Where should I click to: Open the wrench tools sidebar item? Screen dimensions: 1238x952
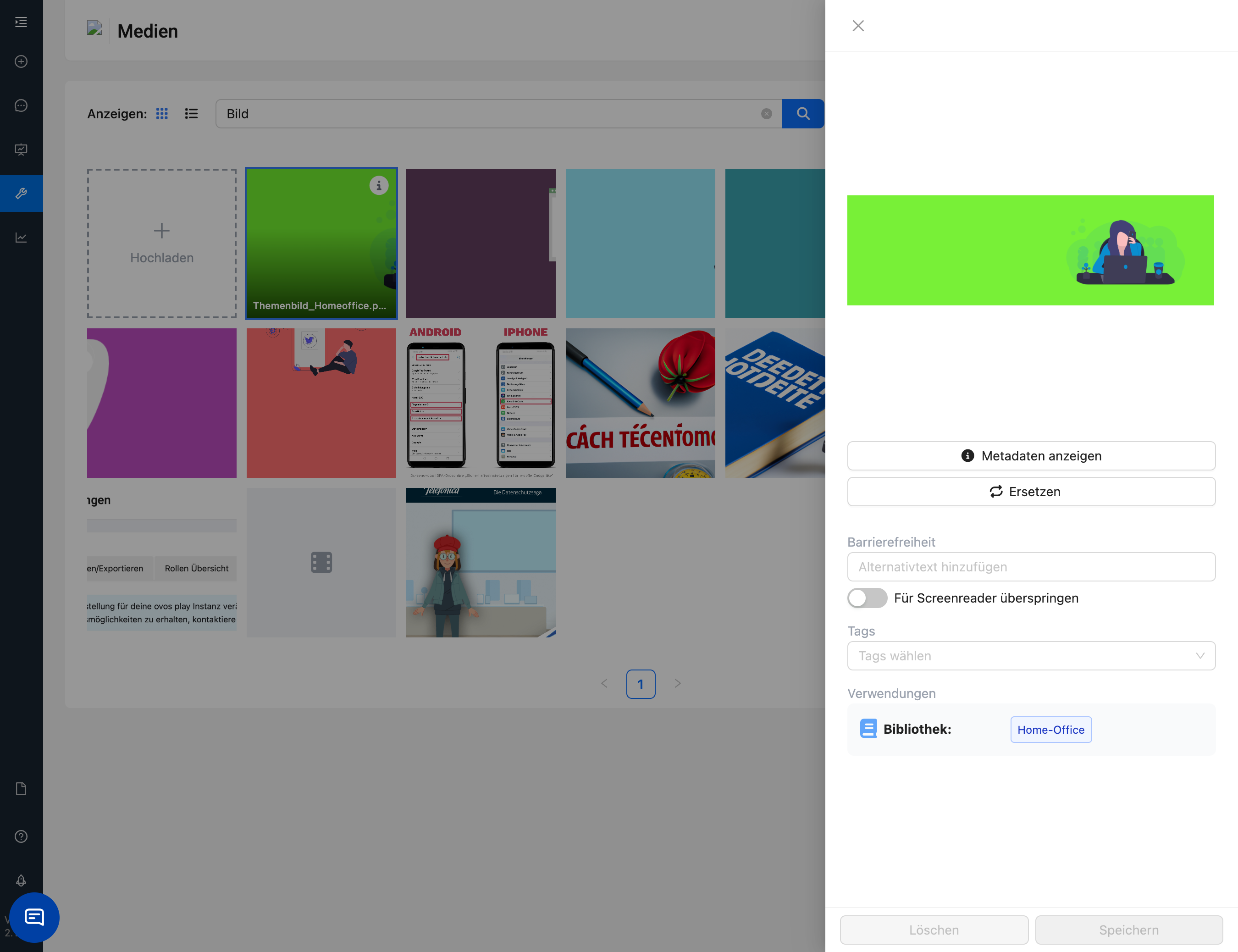21,193
